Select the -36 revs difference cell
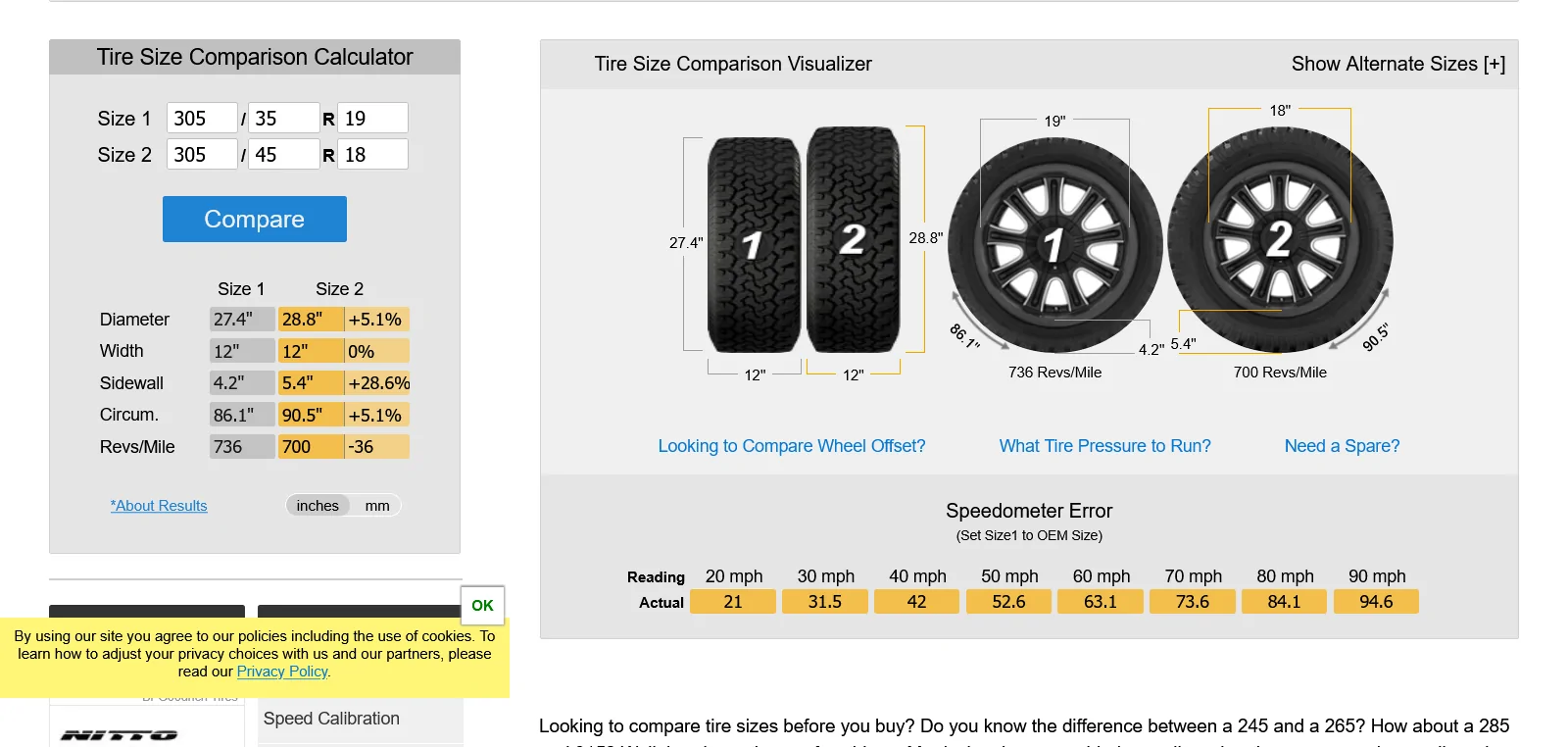Viewport: 1568px width, 747px height. pos(377,447)
